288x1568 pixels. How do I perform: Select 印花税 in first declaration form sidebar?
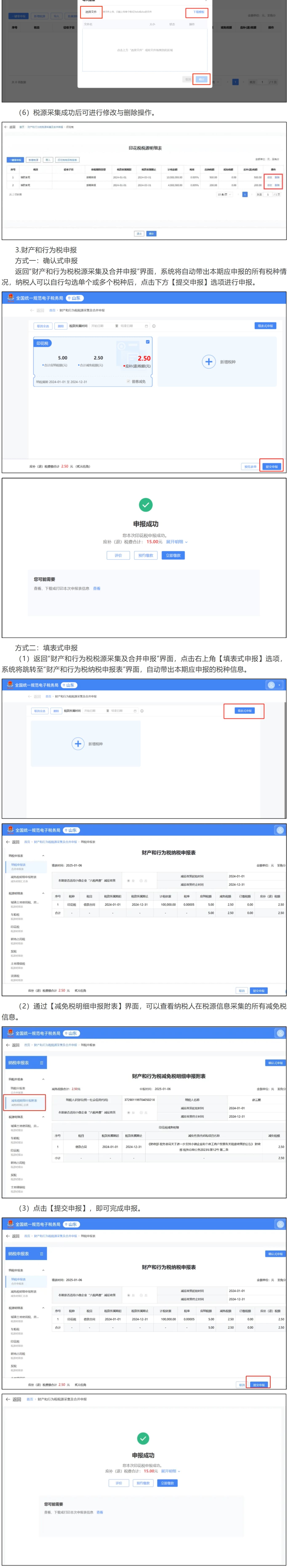pyautogui.click(x=15, y=928)
